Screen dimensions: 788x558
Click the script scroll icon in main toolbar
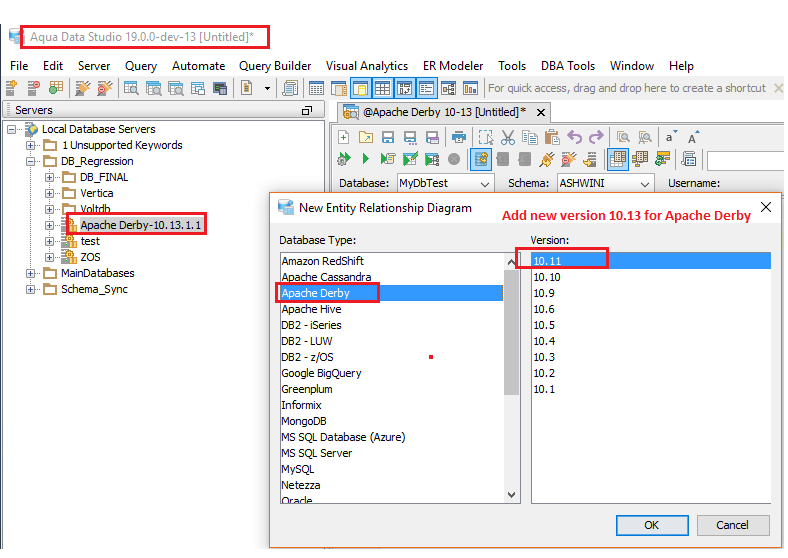tap(290, 88)
